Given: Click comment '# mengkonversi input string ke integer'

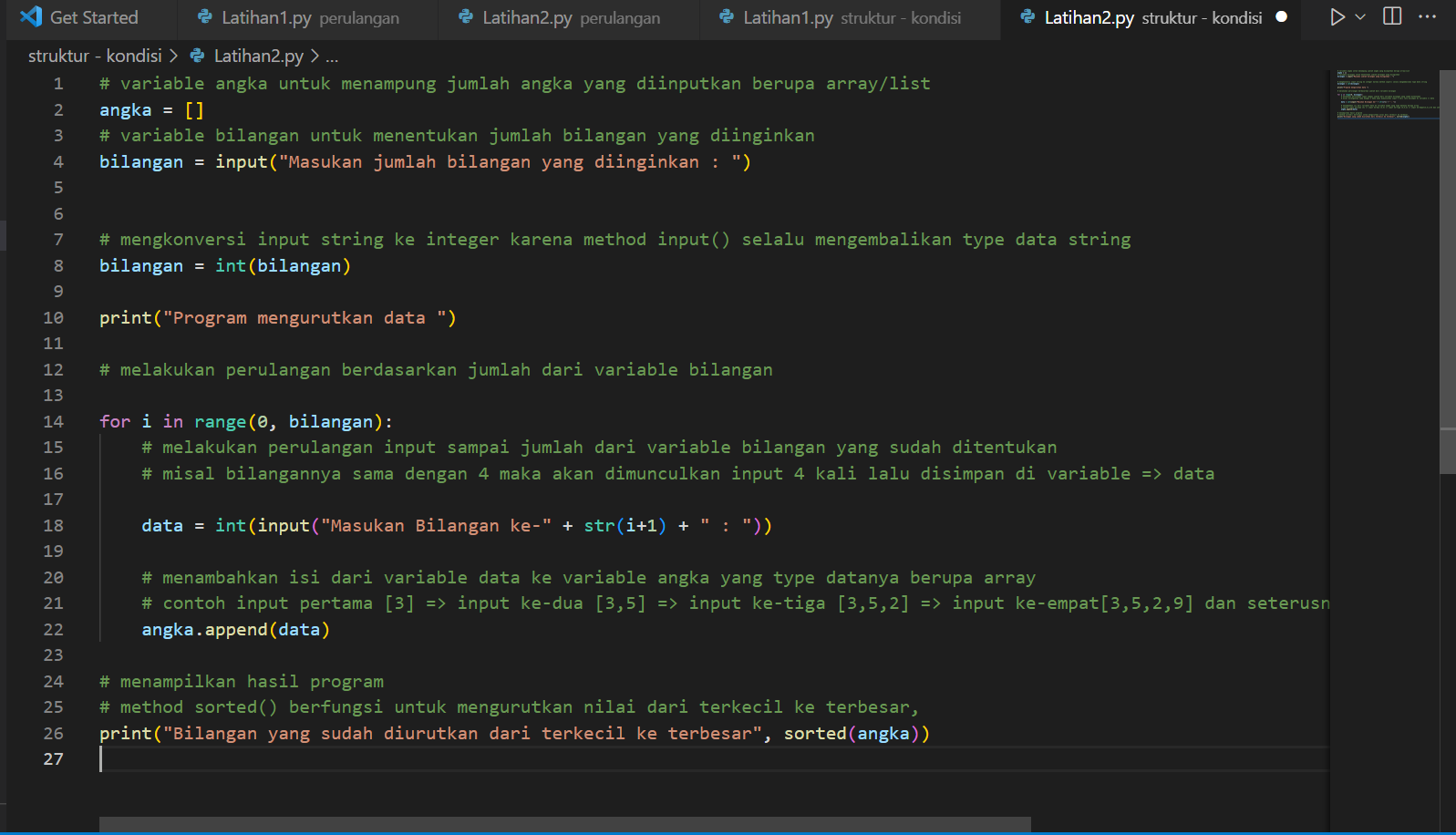Looking at the screenshot, I should click(x=615, y=239).
